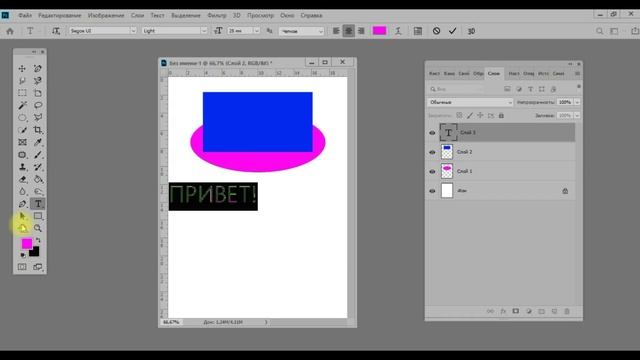Select the Magic Wand tool

coord(22,105)
